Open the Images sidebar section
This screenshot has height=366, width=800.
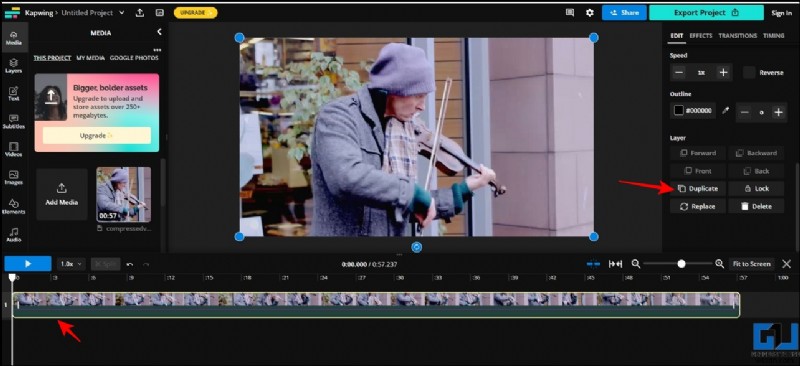pos(14,178)
